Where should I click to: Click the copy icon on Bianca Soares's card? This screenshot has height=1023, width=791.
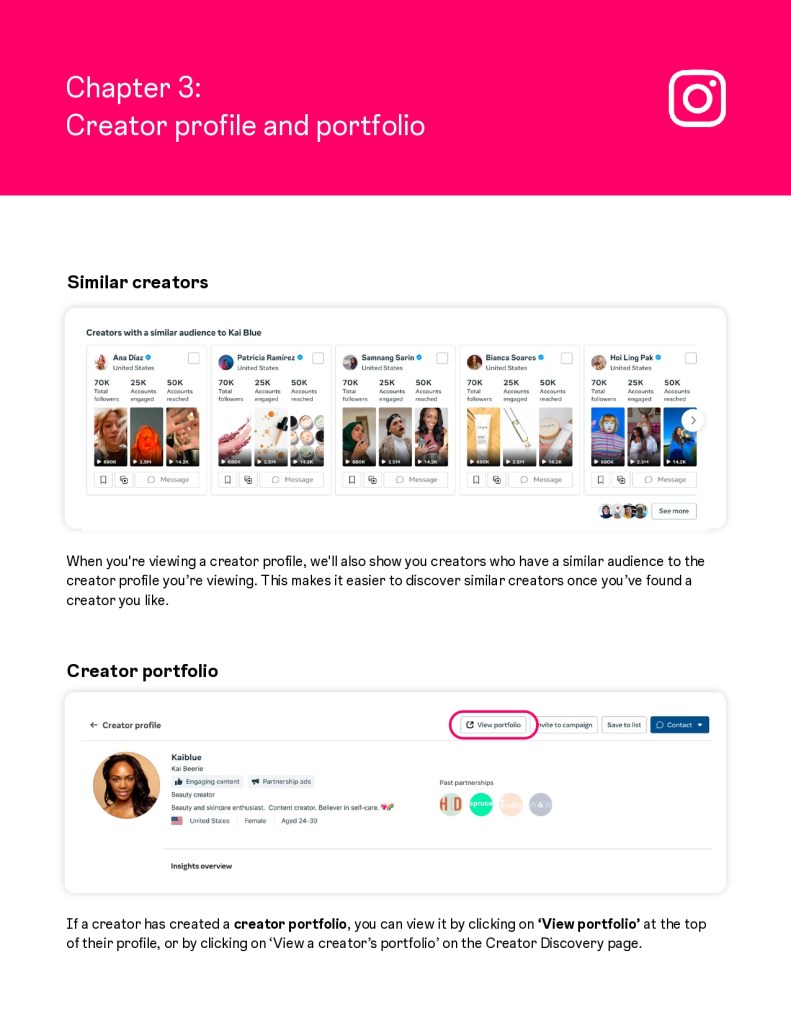pyautogui.click(x=496, y=480)
